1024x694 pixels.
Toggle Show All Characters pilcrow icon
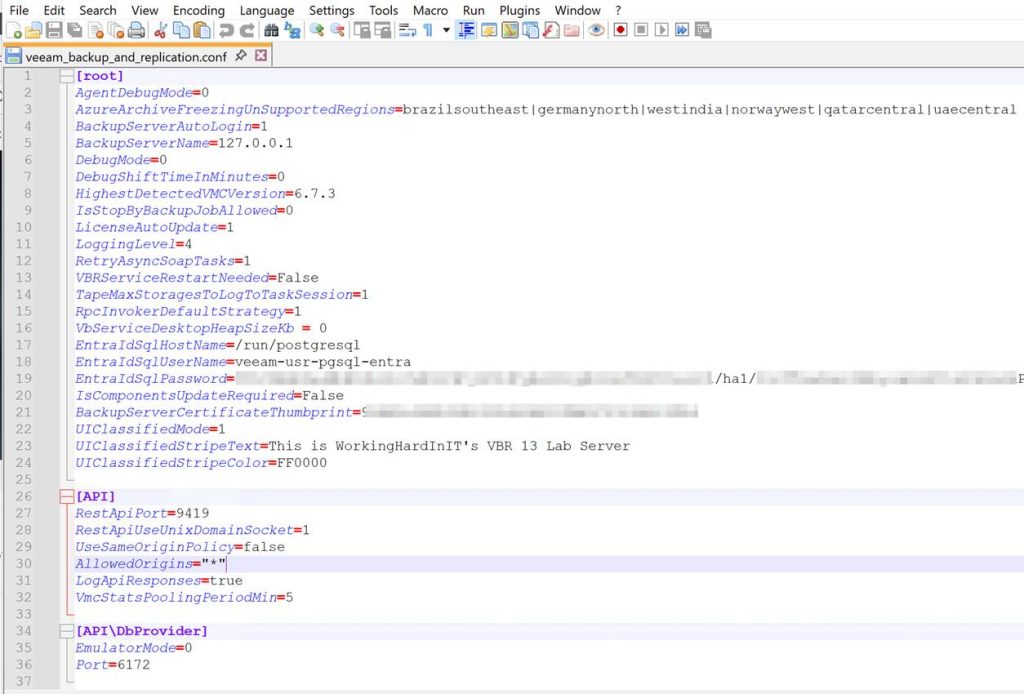pyautogui.click(x=428, y=31)
